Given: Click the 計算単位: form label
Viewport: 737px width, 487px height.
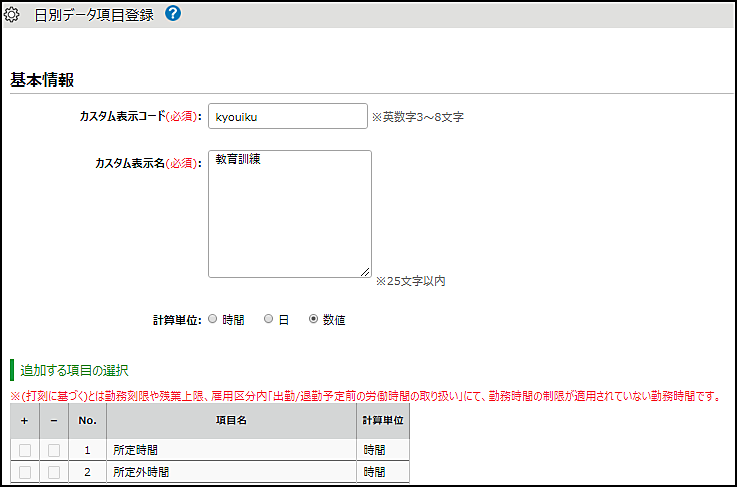Looking at the screenshot, I should click(177, 320).
